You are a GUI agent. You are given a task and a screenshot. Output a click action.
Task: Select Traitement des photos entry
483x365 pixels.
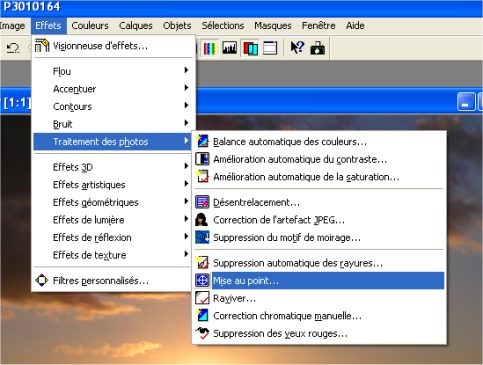click(113, 142)
